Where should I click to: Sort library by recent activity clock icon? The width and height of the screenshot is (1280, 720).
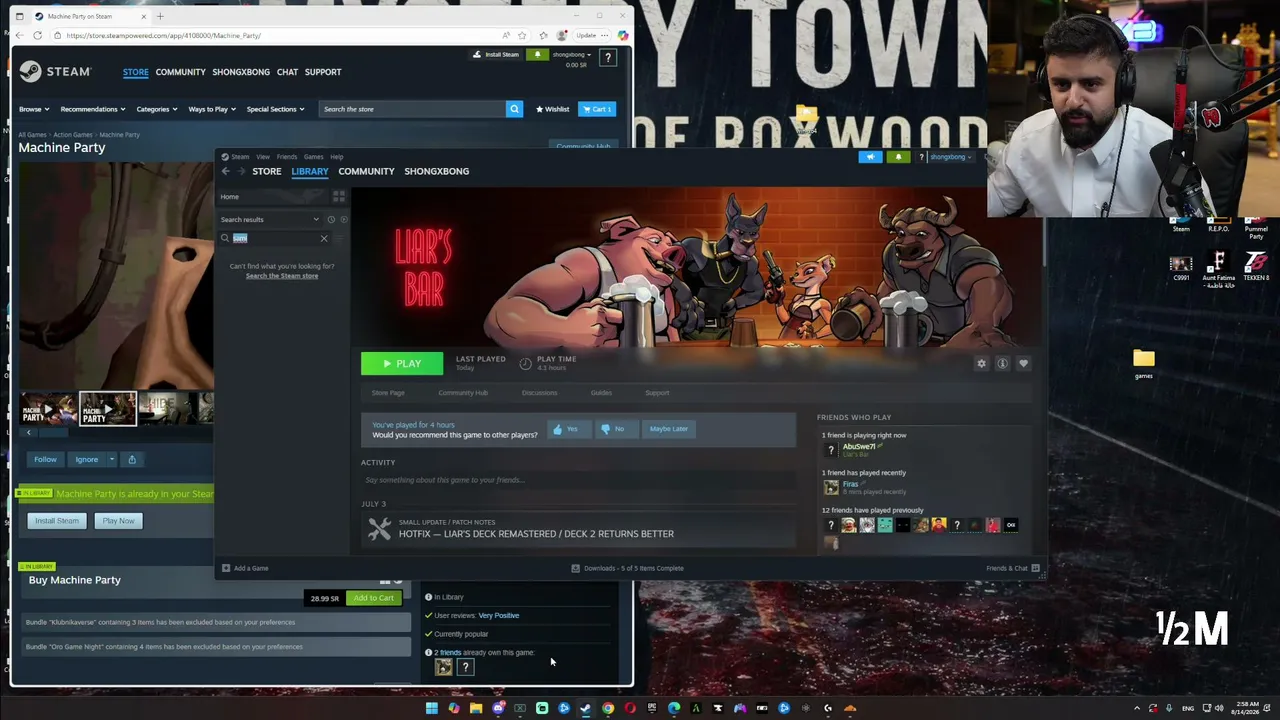click(331, 220)
